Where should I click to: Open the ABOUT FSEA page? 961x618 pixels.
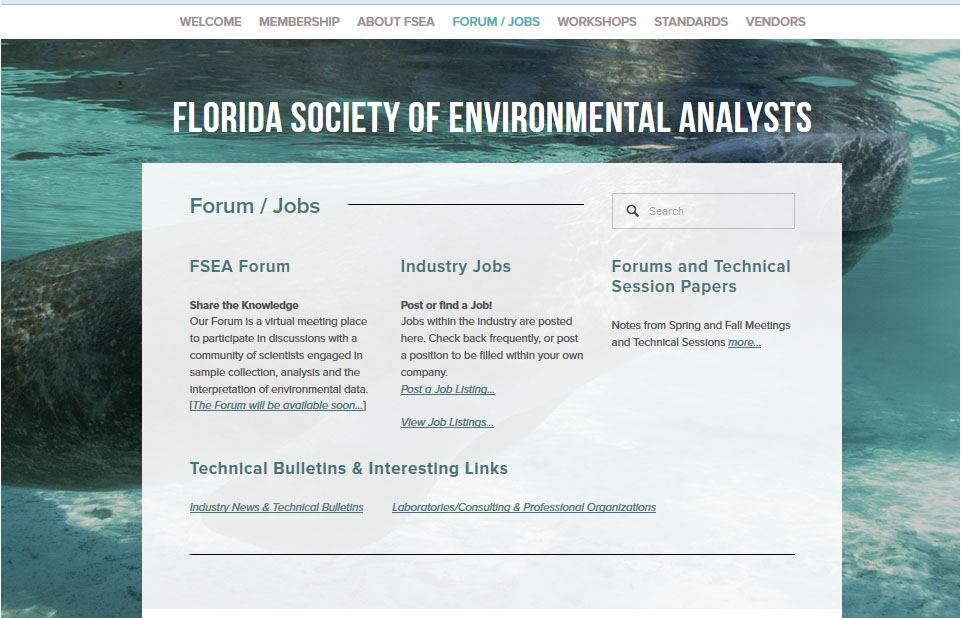[x=396, y=21]
